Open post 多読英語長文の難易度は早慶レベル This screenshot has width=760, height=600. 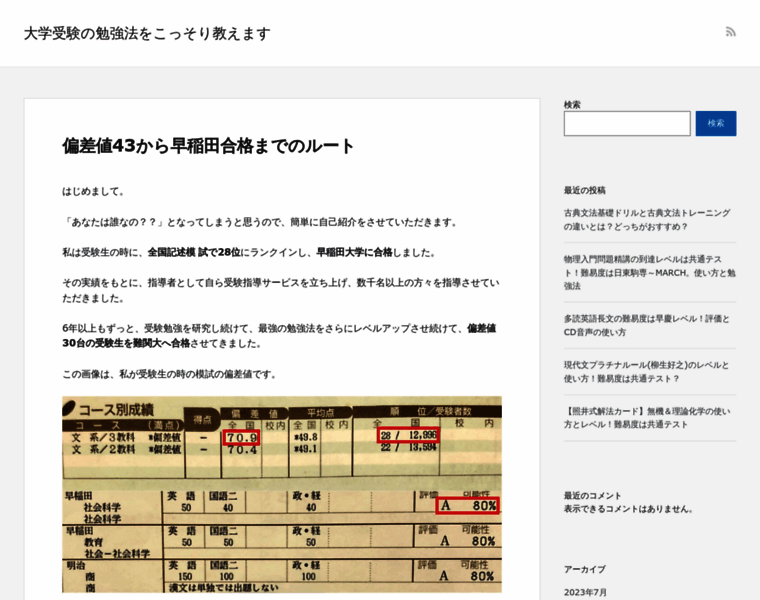click(647, 326)
